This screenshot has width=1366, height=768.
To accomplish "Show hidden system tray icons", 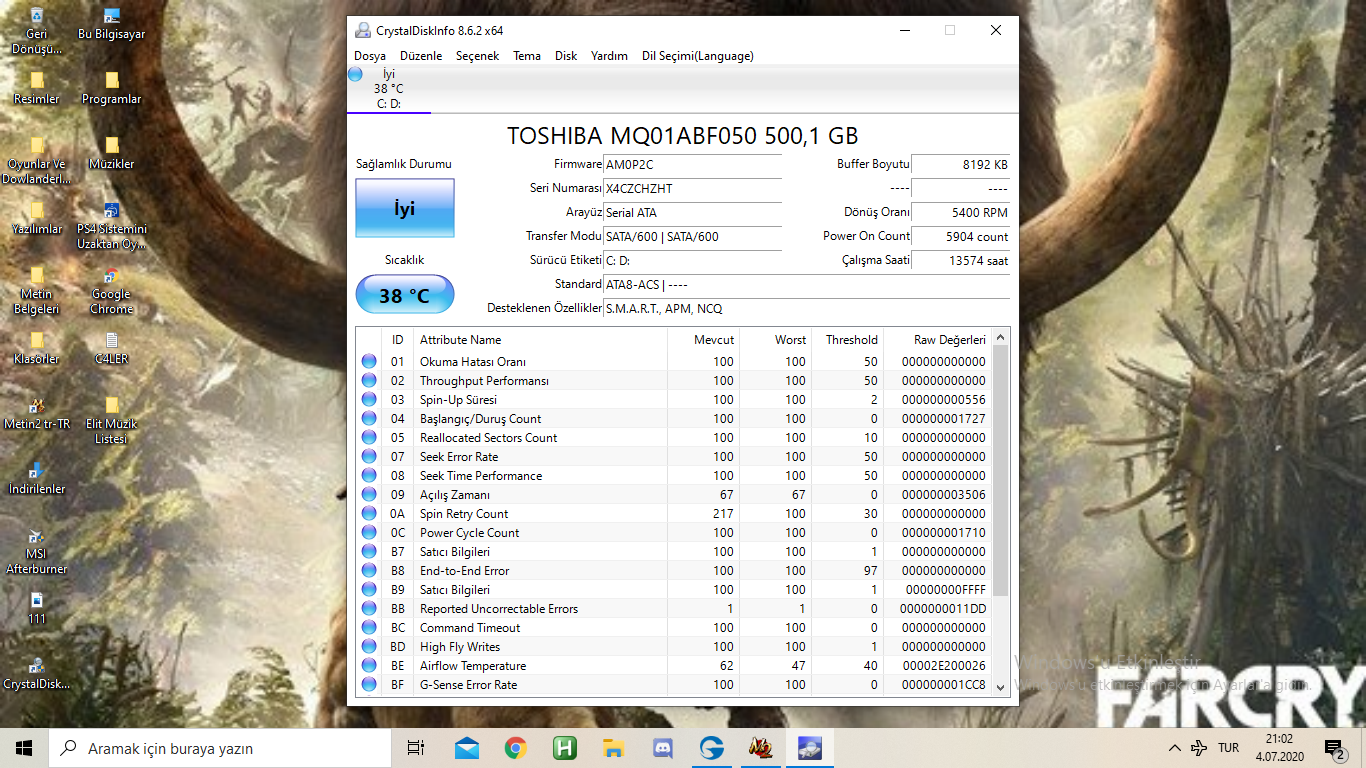I will tap(1174, 748).
